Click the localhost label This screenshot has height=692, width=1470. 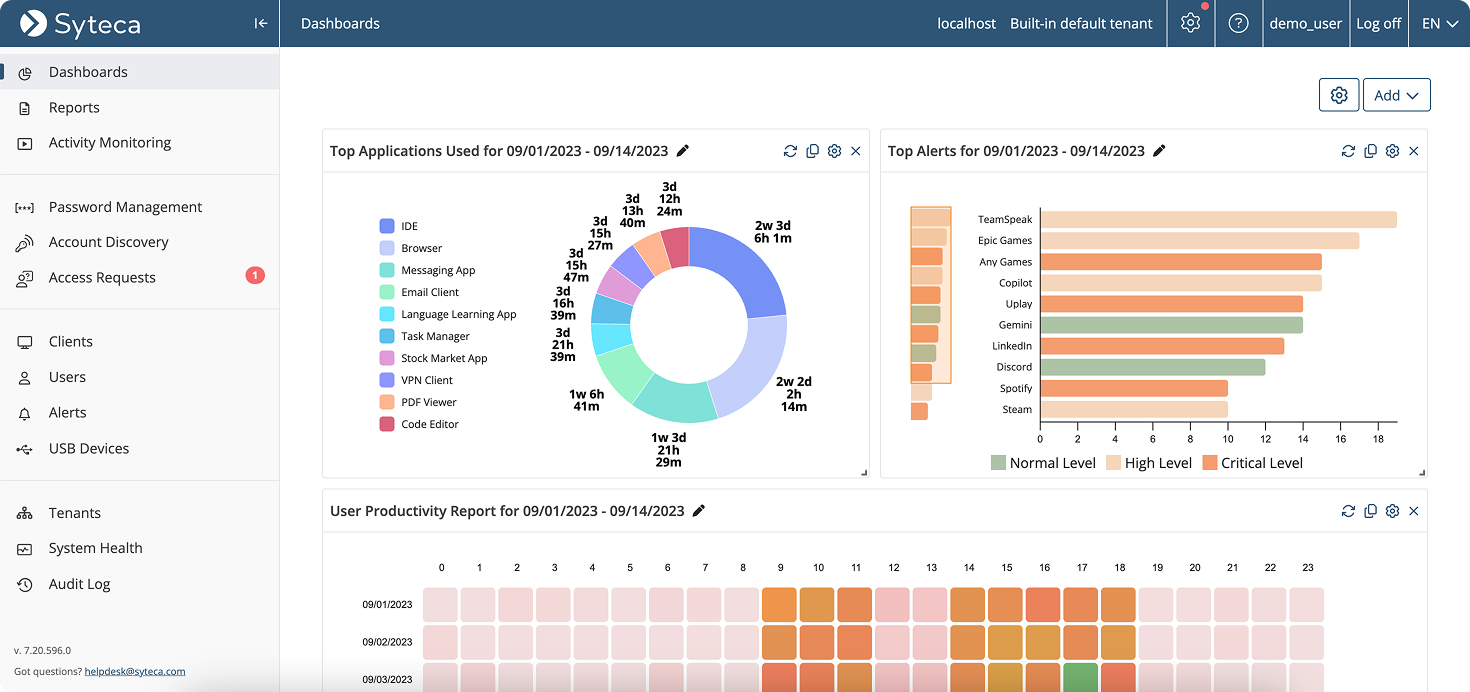tap(966, 23)
